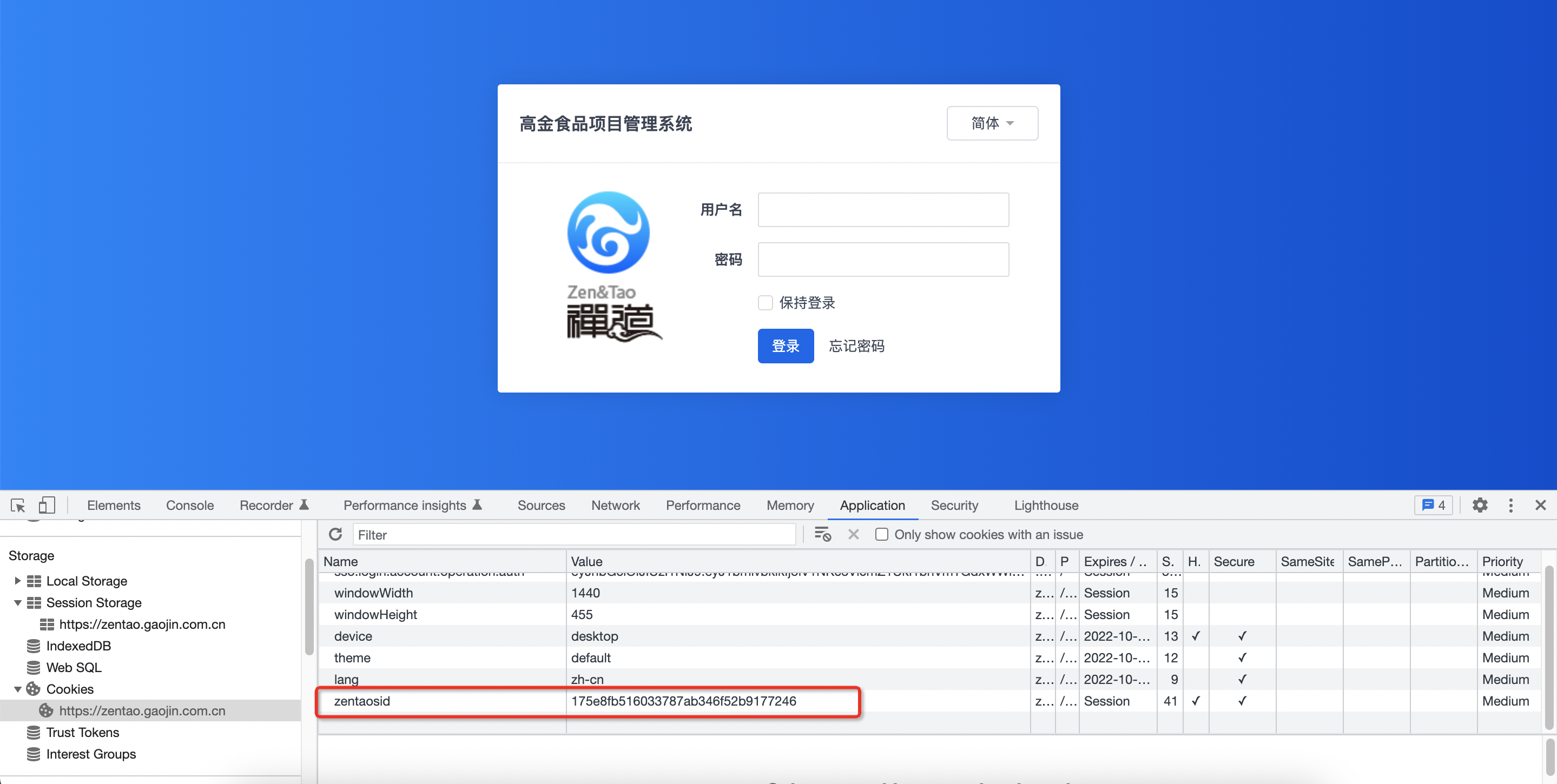Open the Performance tab
Screen dimensions: 1557x784
click(703, 505)
